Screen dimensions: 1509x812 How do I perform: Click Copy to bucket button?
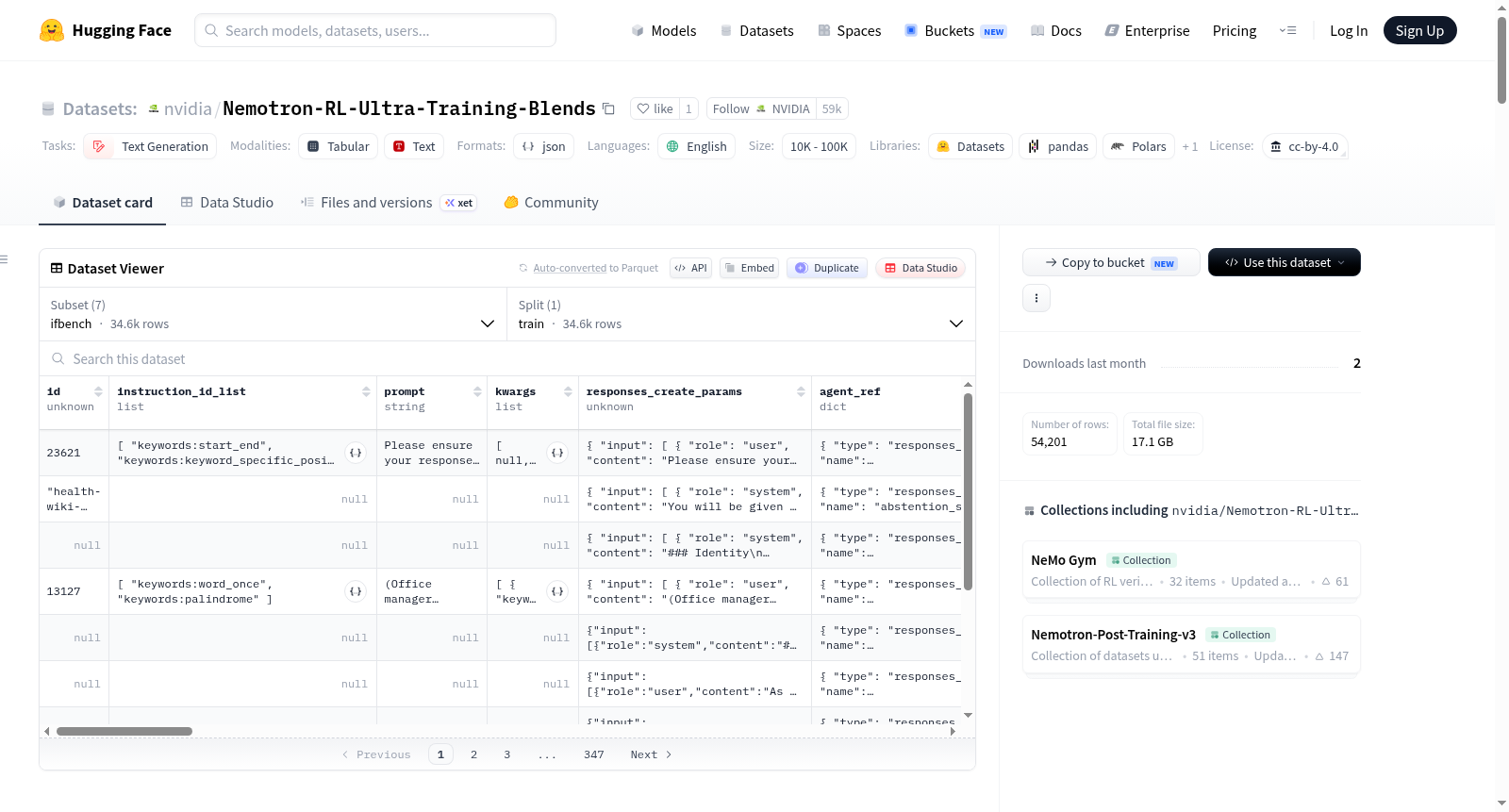[1111, 262]
